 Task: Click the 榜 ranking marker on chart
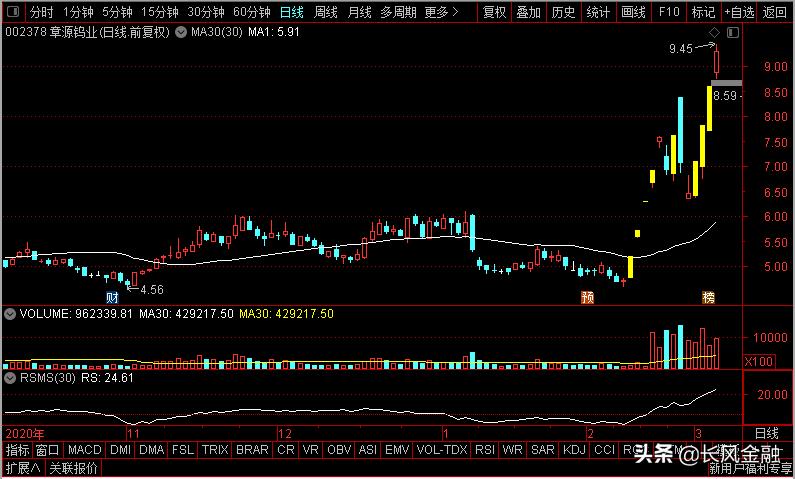click(708, 297)
